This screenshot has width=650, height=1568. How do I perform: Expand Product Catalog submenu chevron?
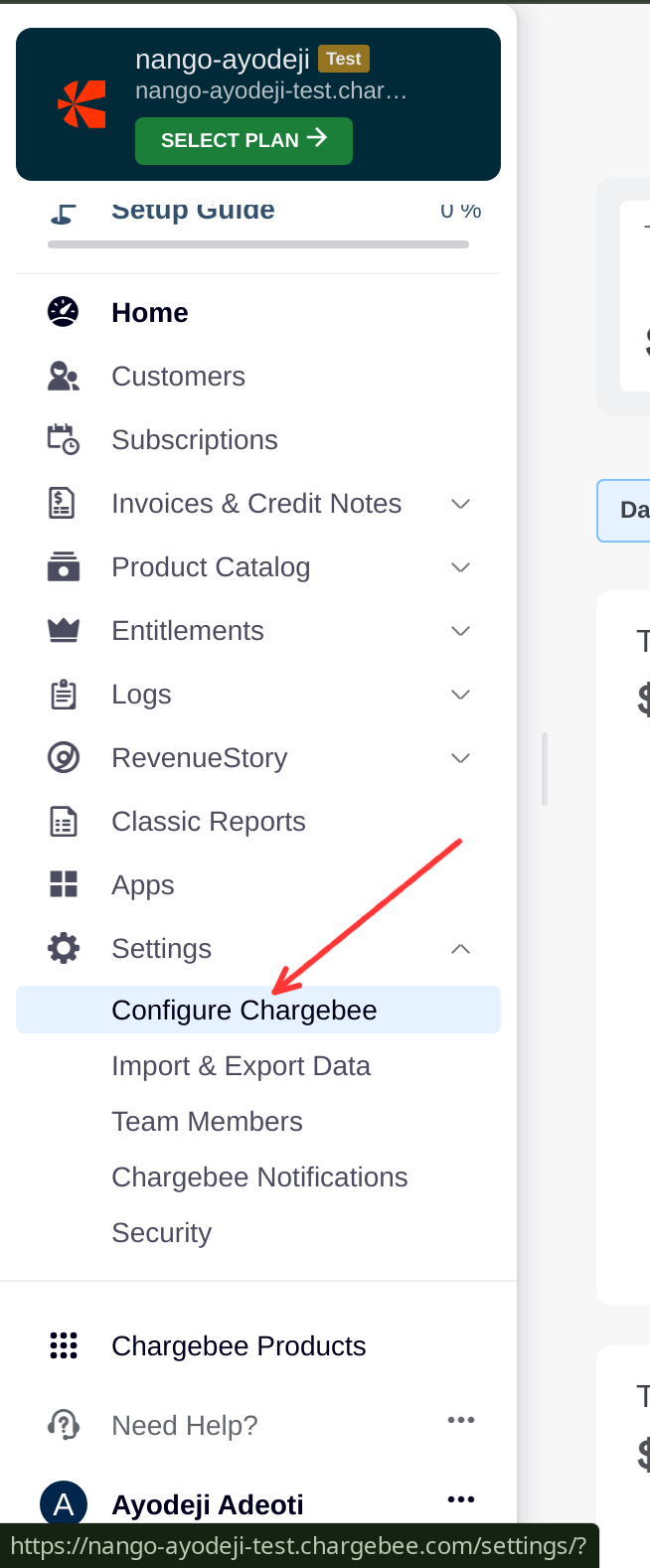[460, 567]
